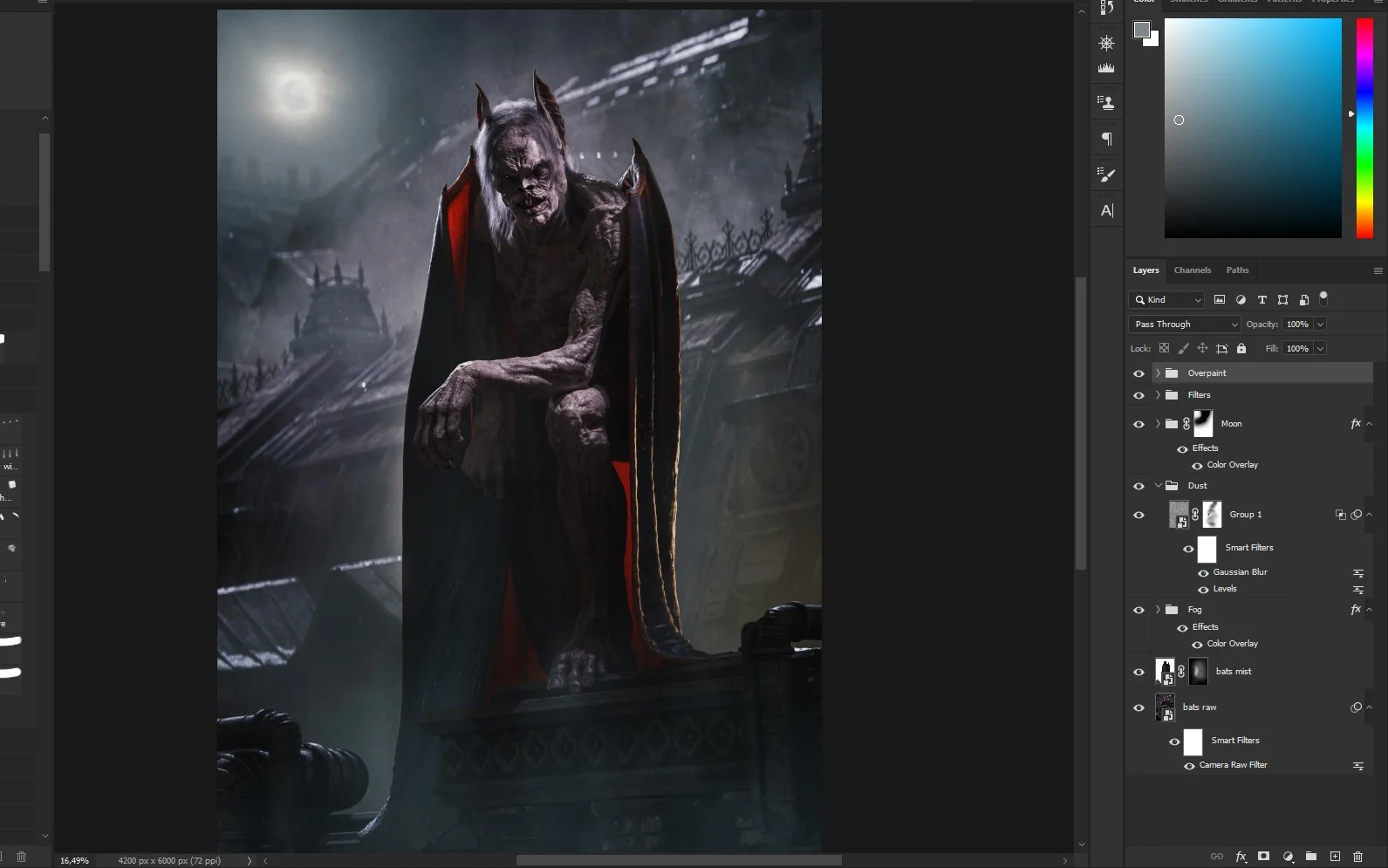This screenshot has width=1388, height=868.
Task: Open Levels filter blending options icon
Action: pyautogui.click(x=1358, y=590)
